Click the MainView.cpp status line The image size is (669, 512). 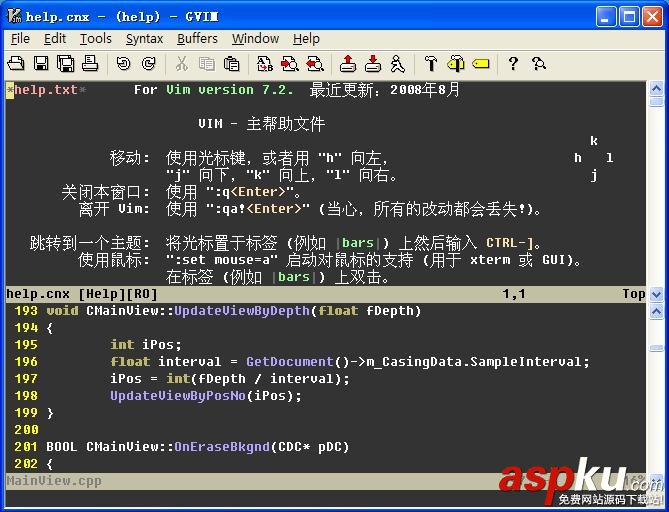[325, 481]
